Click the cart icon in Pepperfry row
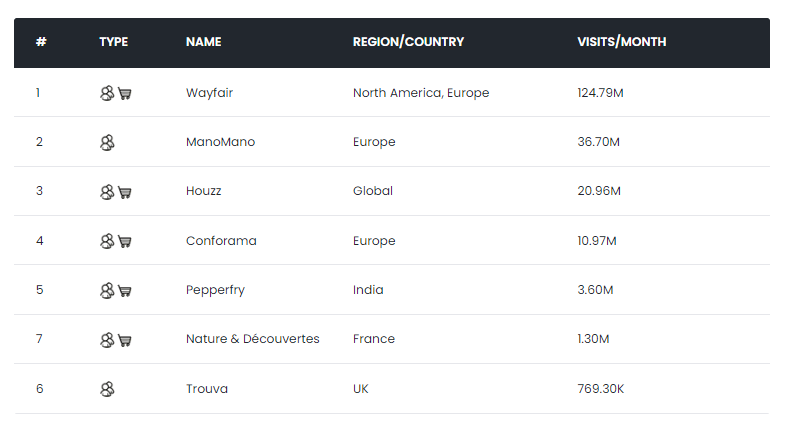Screen dimensions: 786x424 (125, 290)
